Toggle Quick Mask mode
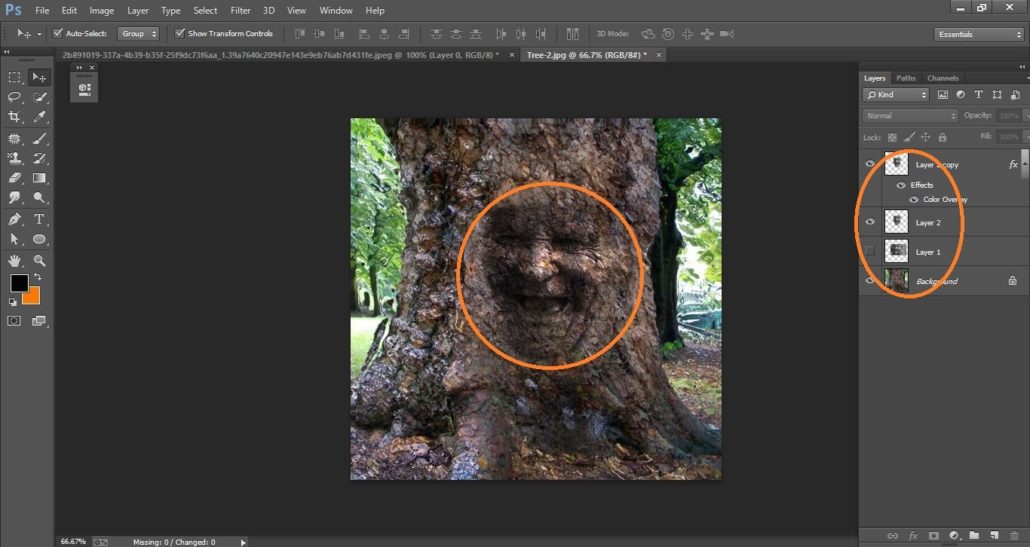Screen dimensions: 1030x547 pyautogui.click(x=14, y=320)
